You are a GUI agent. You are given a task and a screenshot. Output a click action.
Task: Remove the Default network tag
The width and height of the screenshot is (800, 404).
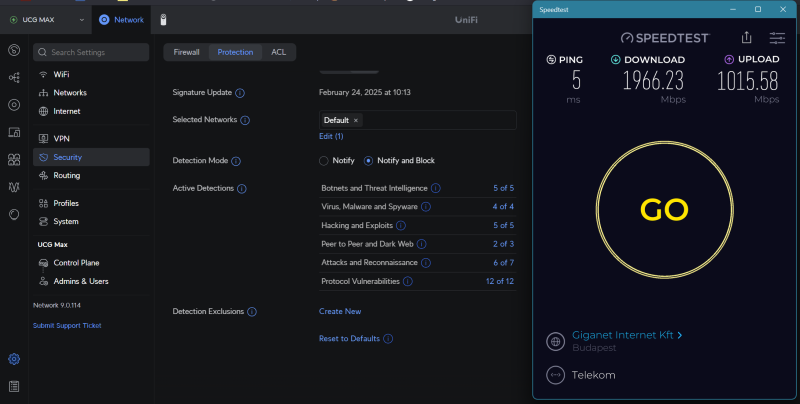[356, 120]
